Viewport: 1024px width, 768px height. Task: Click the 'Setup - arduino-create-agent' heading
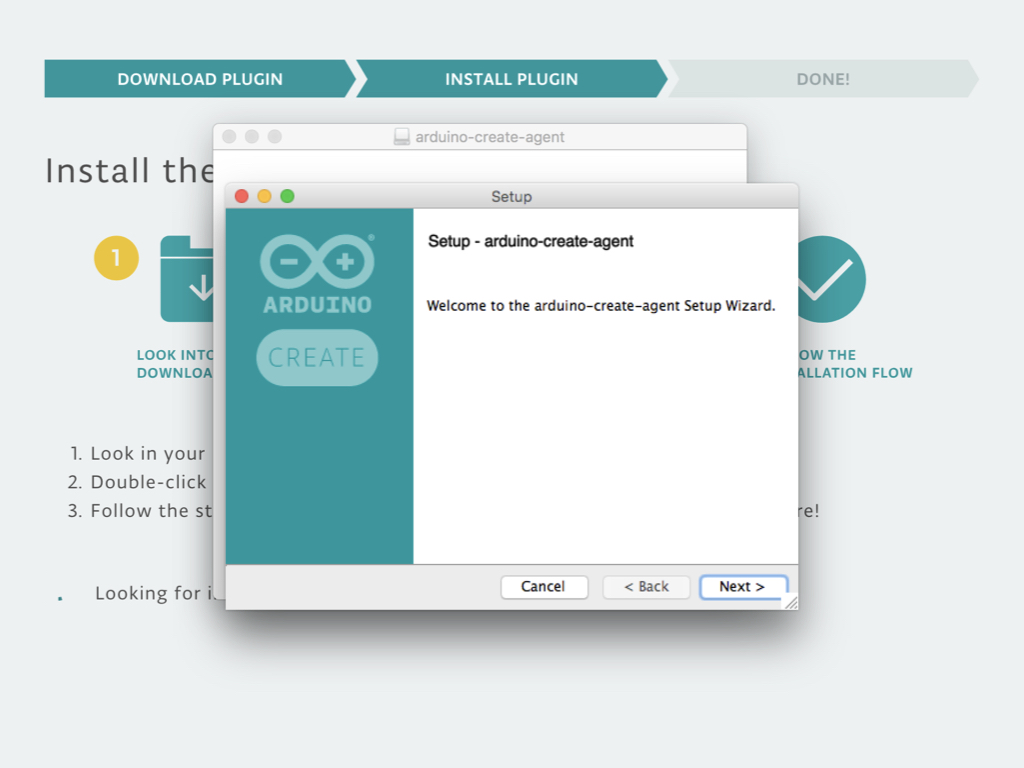(x=530, y=241)
